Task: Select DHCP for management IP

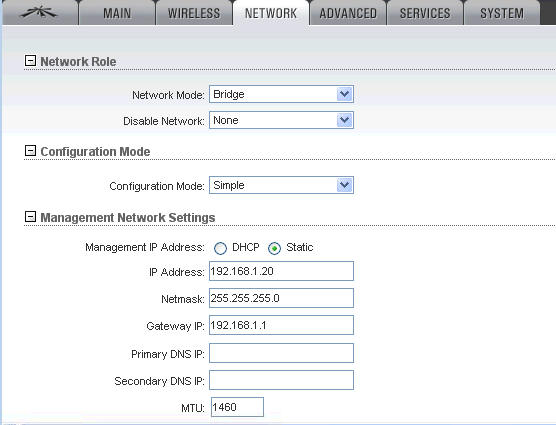Action: point(220,248)
